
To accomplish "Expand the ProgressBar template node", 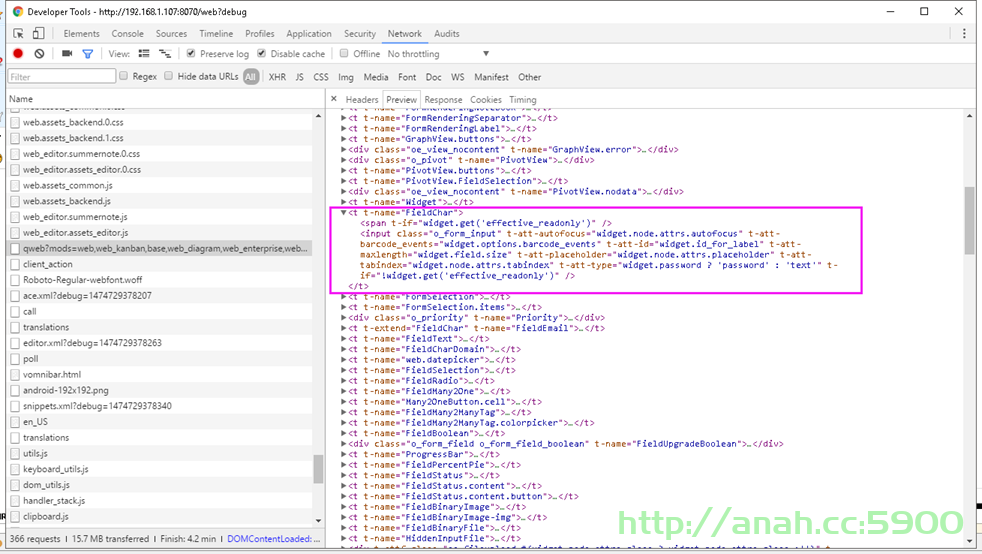I will pyautogui.click(x=343, y=454).
